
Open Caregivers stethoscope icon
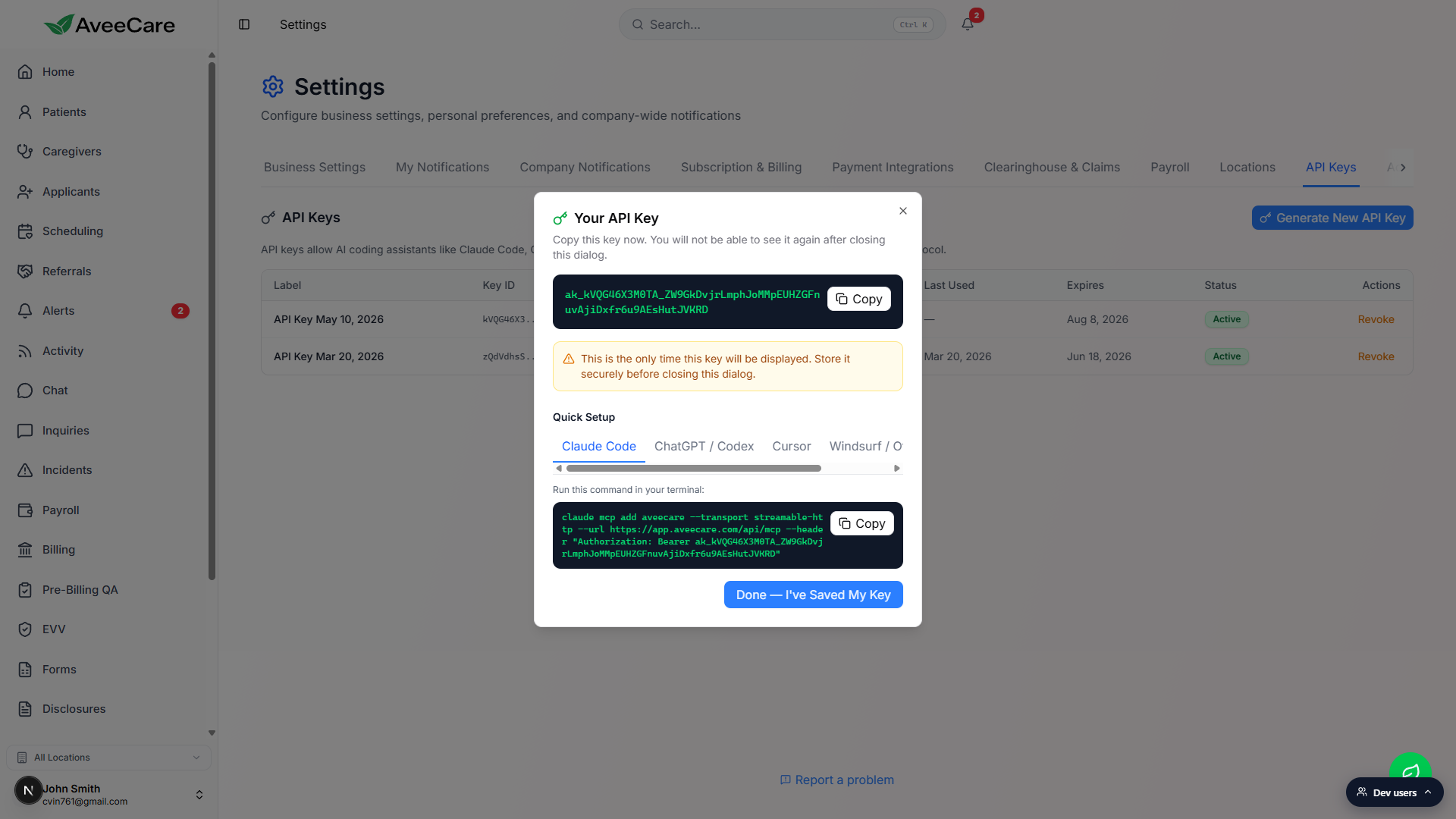tap(25, 152)
